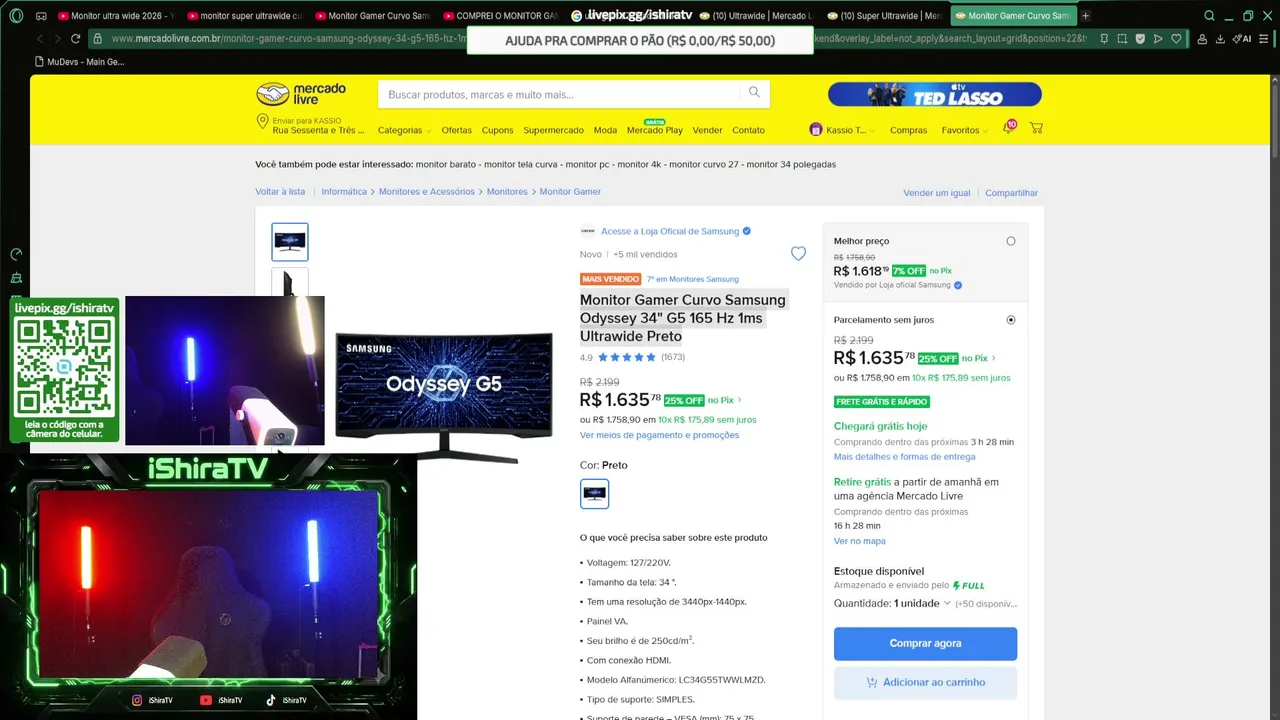Expand the Categorias dropdown menu
Viewport: 1280px width, 720px height.
coord(404,130)
